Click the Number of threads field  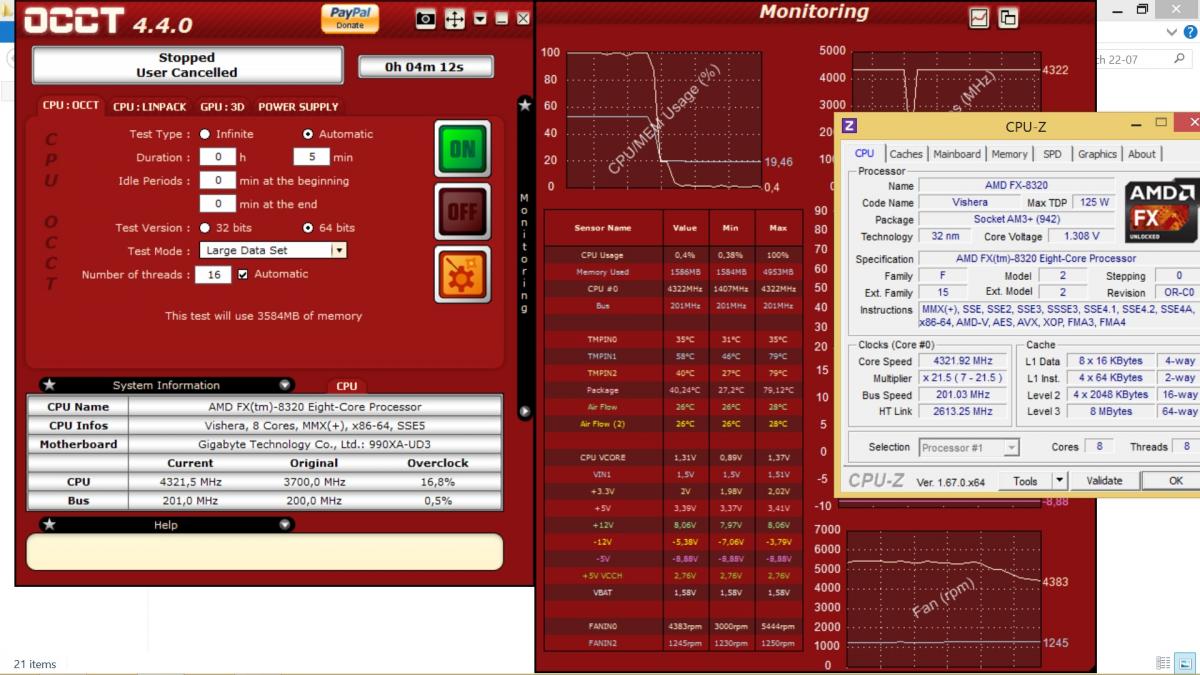coord(214,274)
